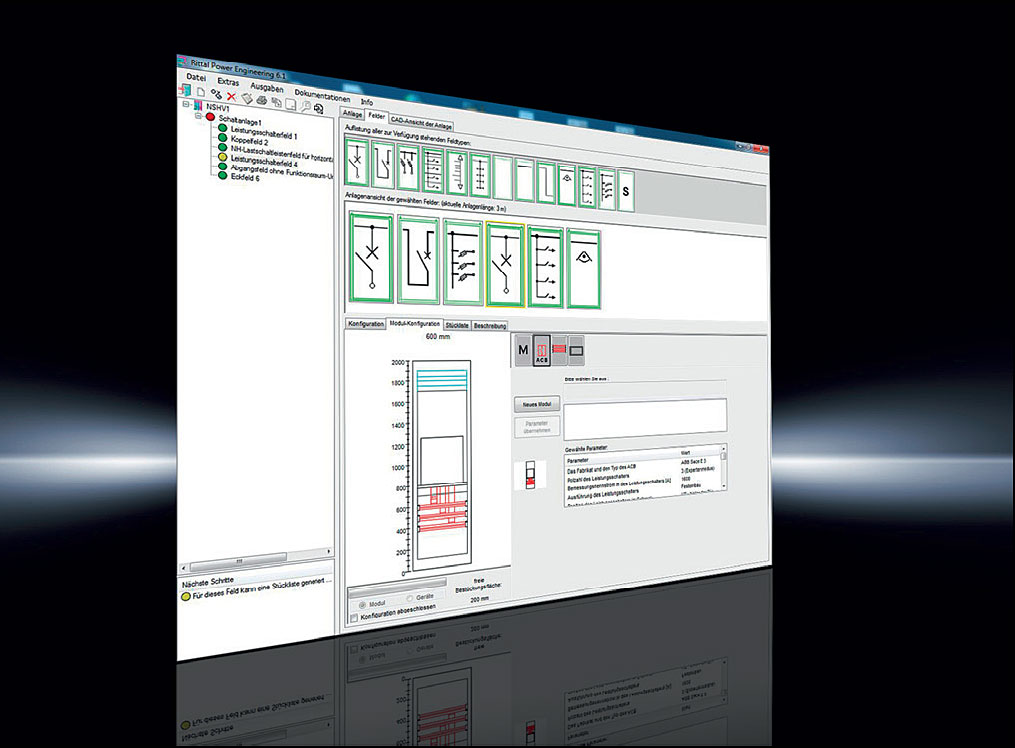Click the Neues Modul button
This screenshot has width=1015, height=748.
point(537,404)
